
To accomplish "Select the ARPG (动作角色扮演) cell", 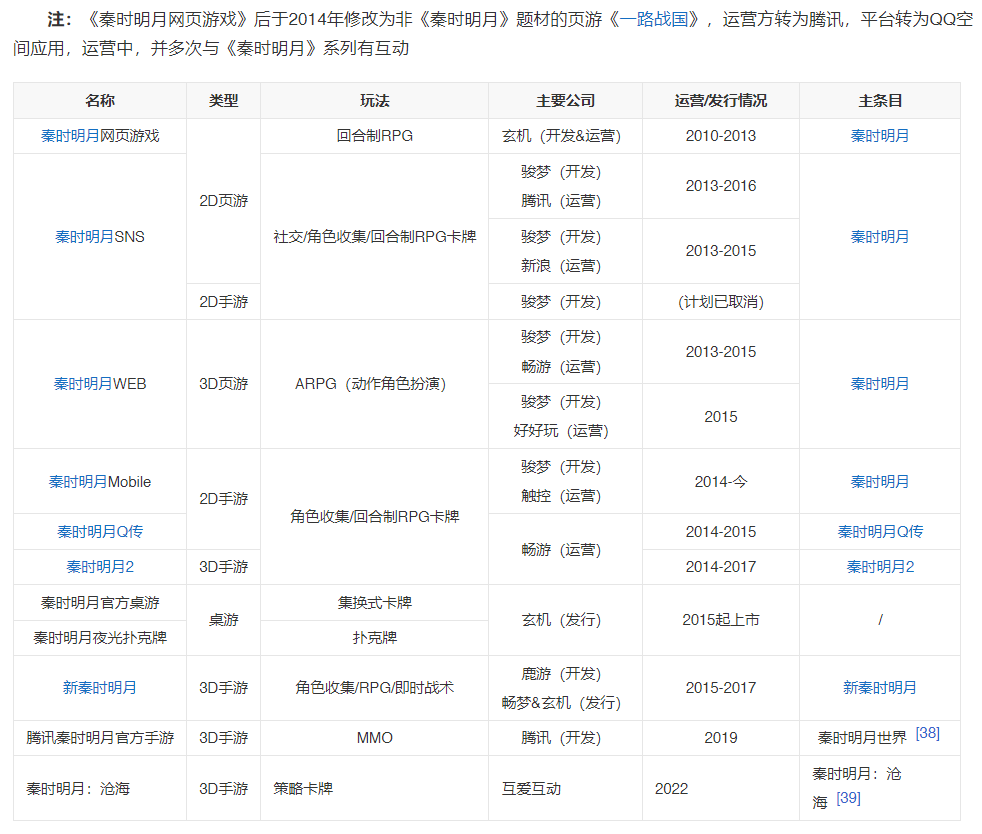I will pos(375,384).
